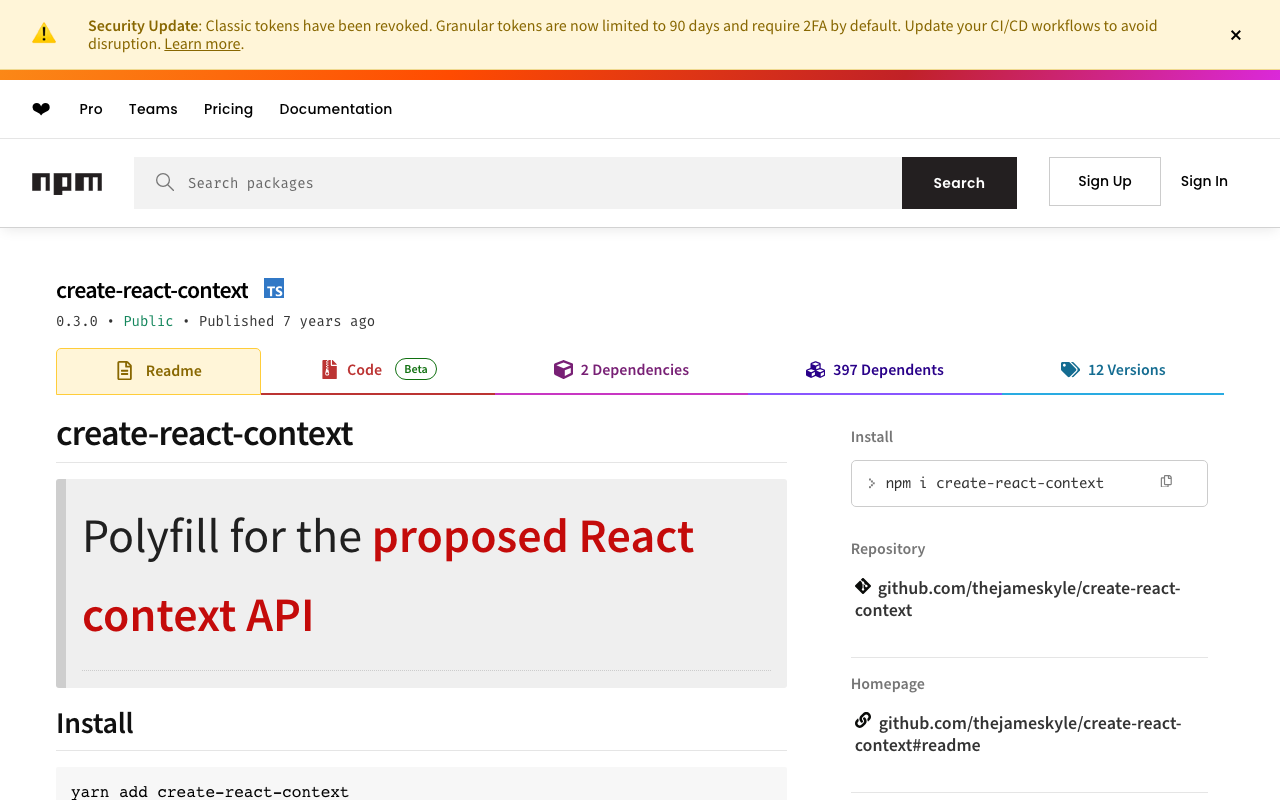Dismiss the security update banner
Screen dimensions: 1280x800
pos(1236,35)
